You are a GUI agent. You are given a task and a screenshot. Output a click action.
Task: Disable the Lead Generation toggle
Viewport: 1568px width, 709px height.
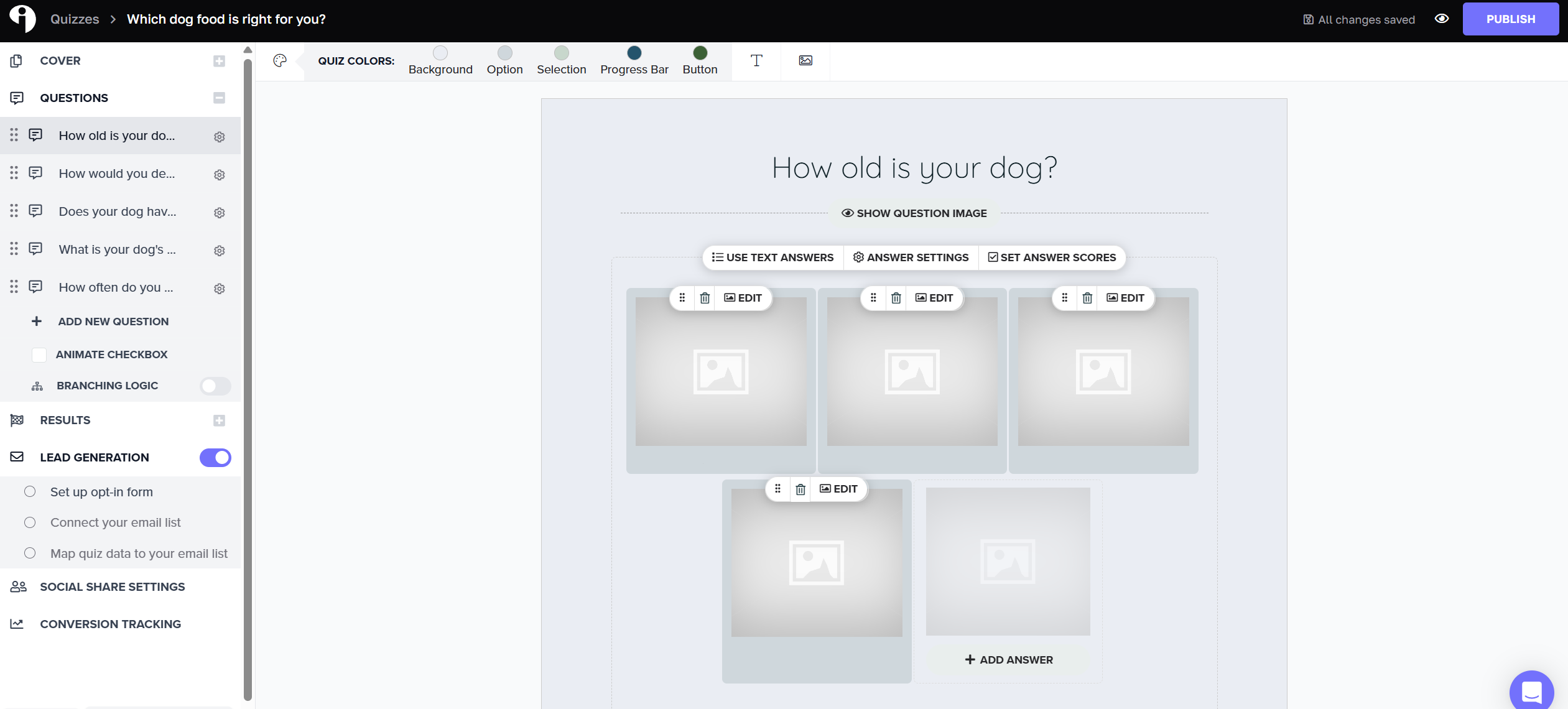214,457
